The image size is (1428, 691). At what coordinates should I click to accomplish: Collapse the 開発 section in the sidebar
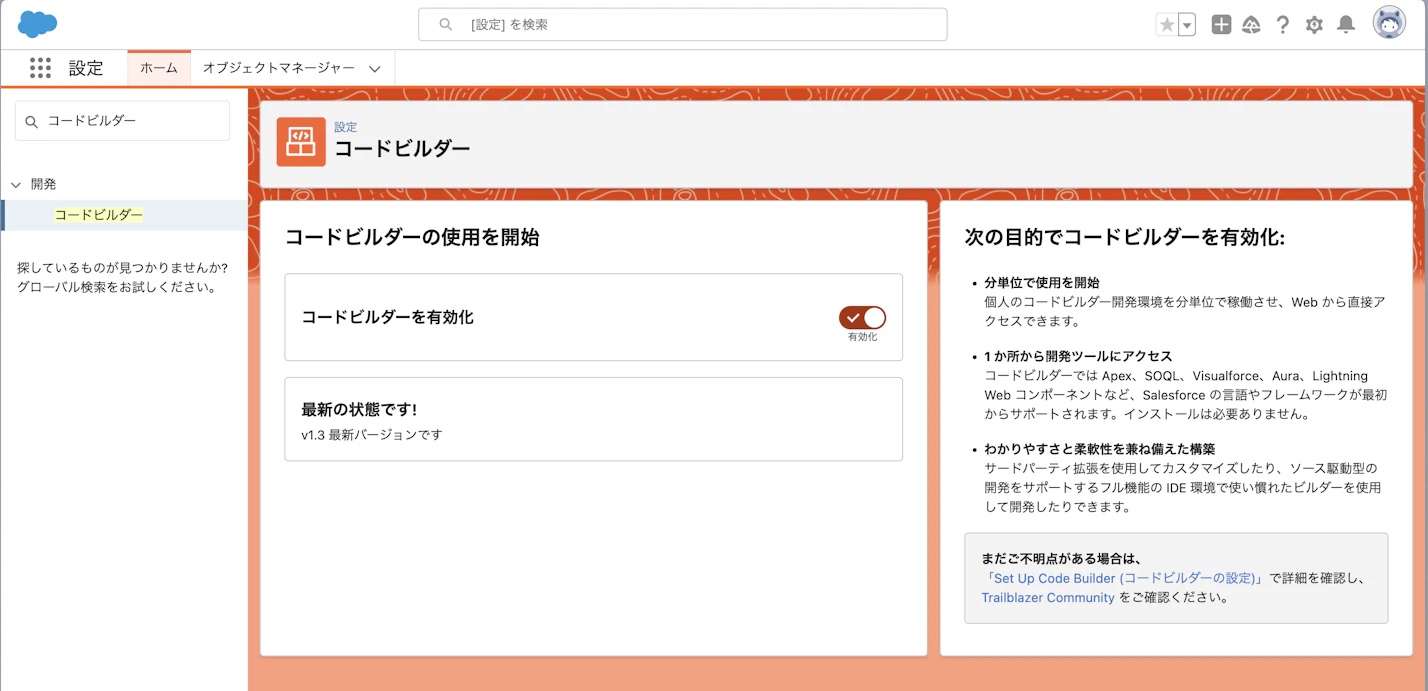point(15,184)
